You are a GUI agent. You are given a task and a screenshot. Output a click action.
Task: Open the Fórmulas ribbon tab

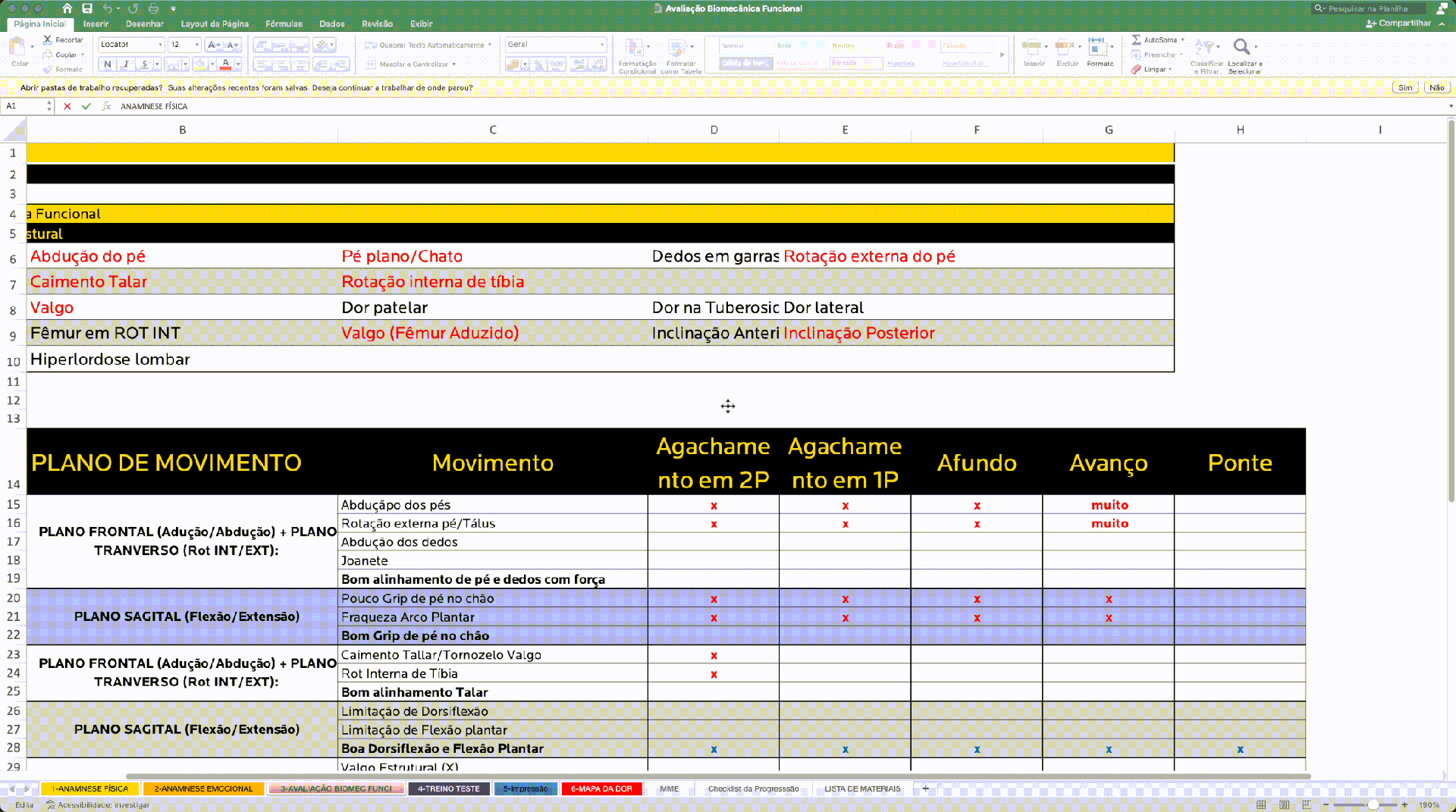(x=284, y=24)
